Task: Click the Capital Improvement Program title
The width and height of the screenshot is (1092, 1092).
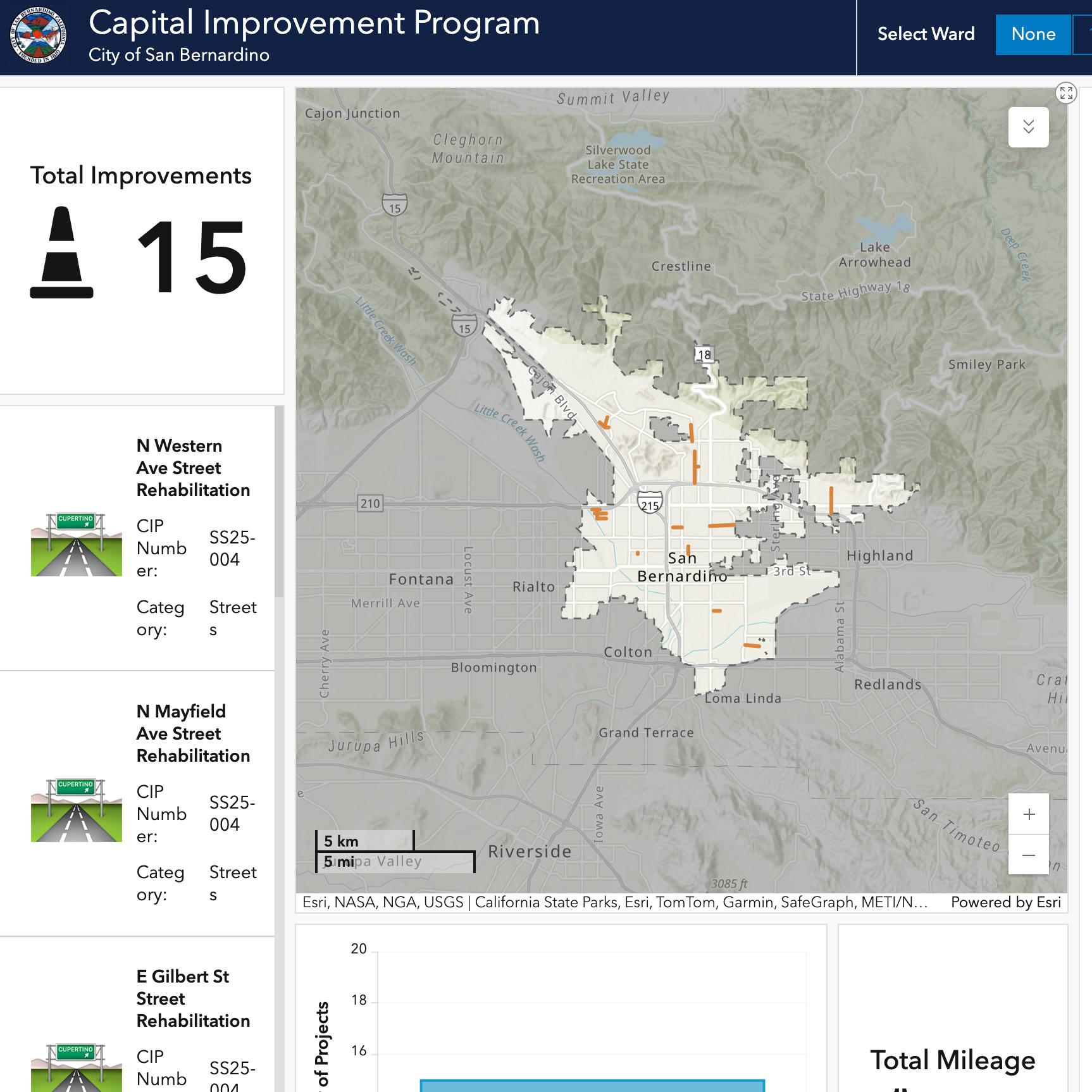Action: coord(314,23)
